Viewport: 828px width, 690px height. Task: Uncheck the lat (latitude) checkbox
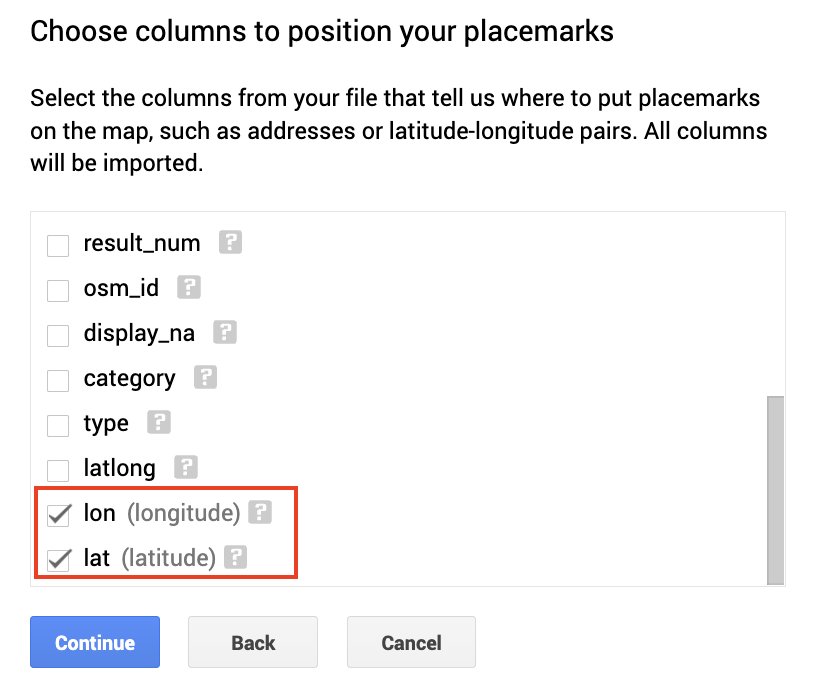59,560
